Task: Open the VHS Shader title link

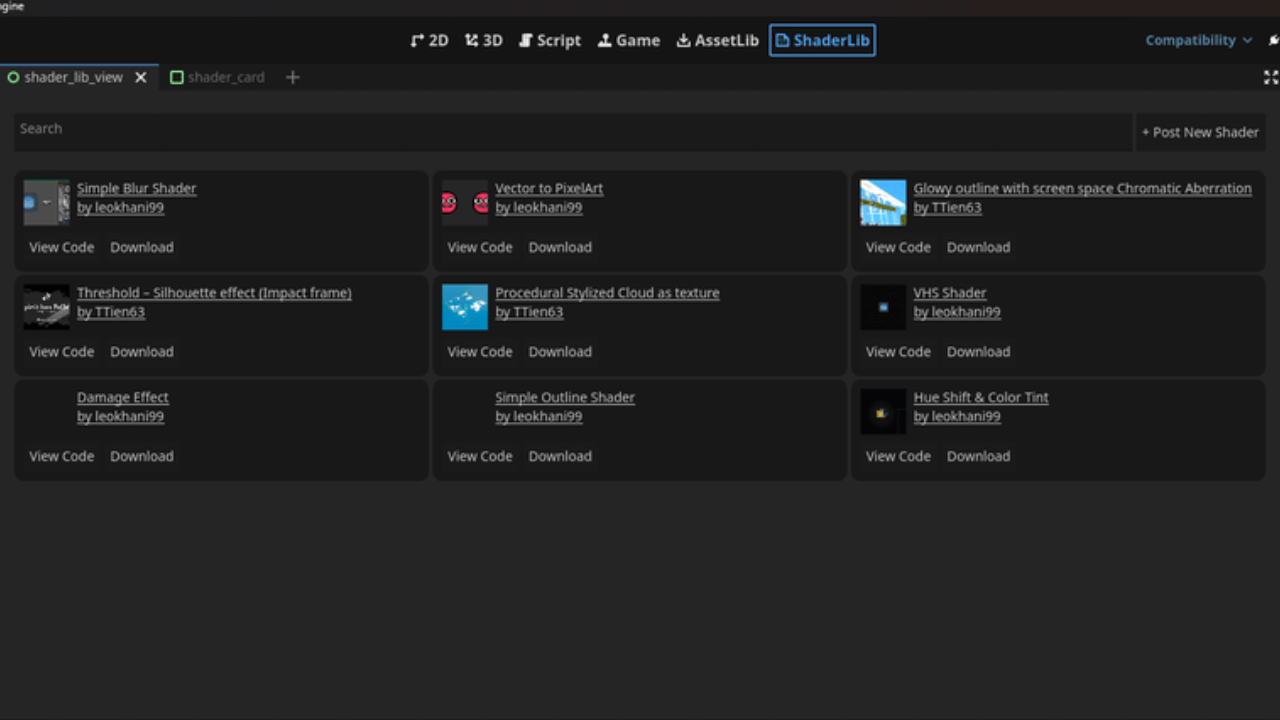Action: click(x=949, y=293)
